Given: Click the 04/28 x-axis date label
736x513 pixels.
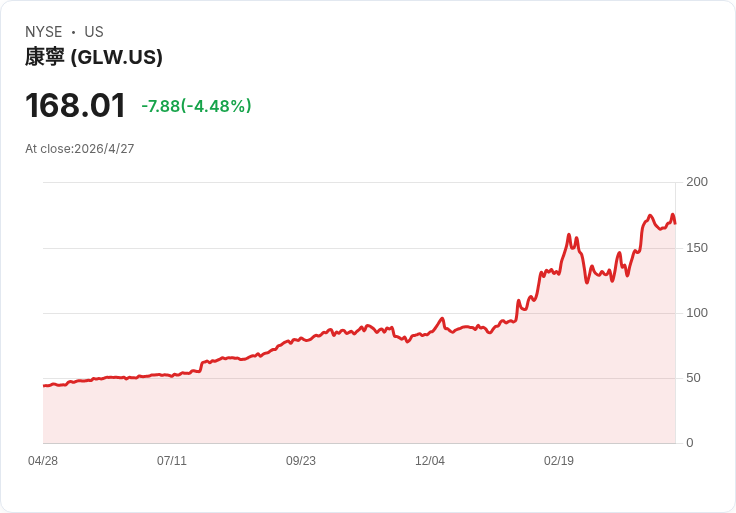Looking at the screenshot, I should click(43, 461).
